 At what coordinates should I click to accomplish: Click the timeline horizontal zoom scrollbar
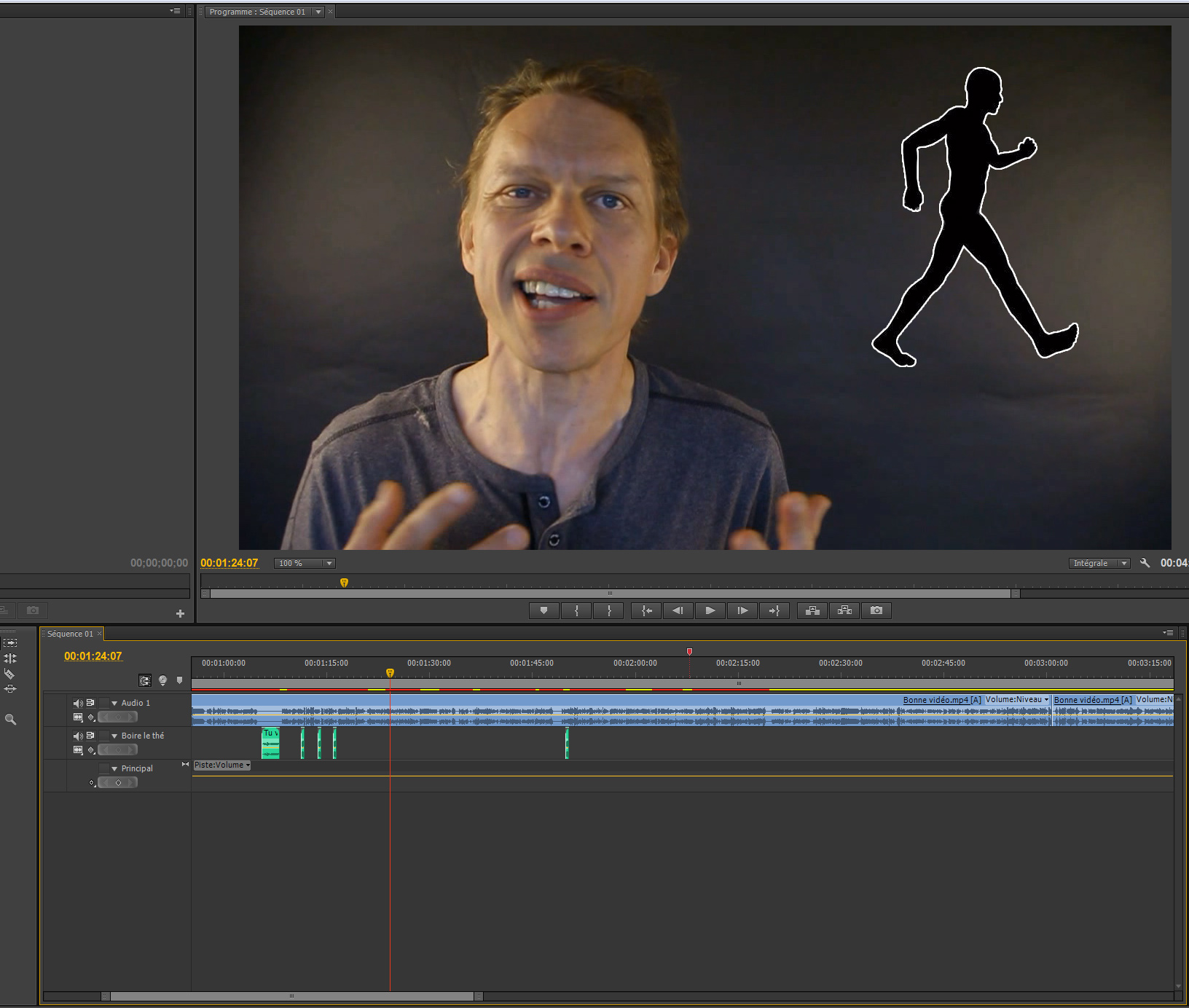[x=291, y=995]
